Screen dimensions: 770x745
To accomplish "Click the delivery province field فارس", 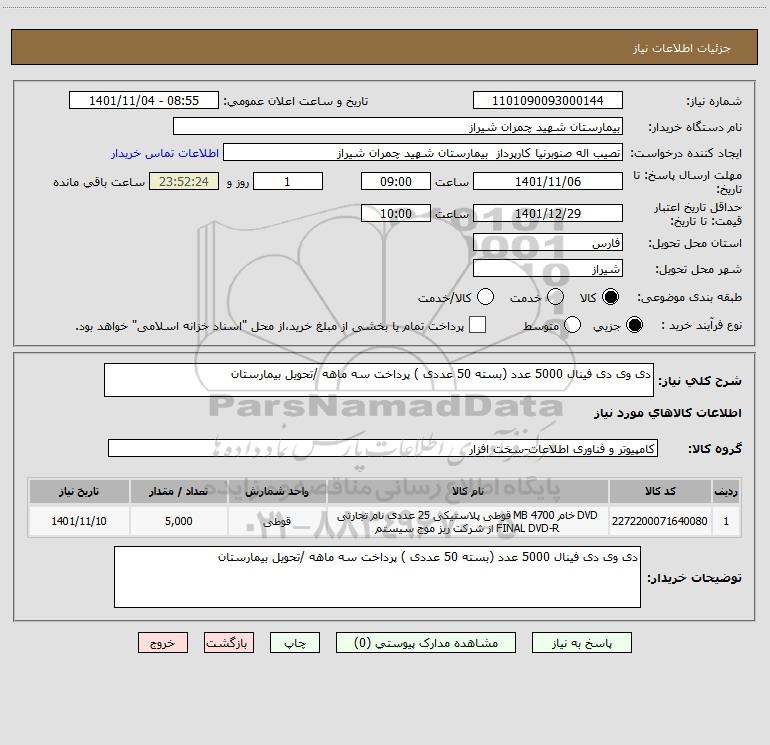I will [548, 243].
